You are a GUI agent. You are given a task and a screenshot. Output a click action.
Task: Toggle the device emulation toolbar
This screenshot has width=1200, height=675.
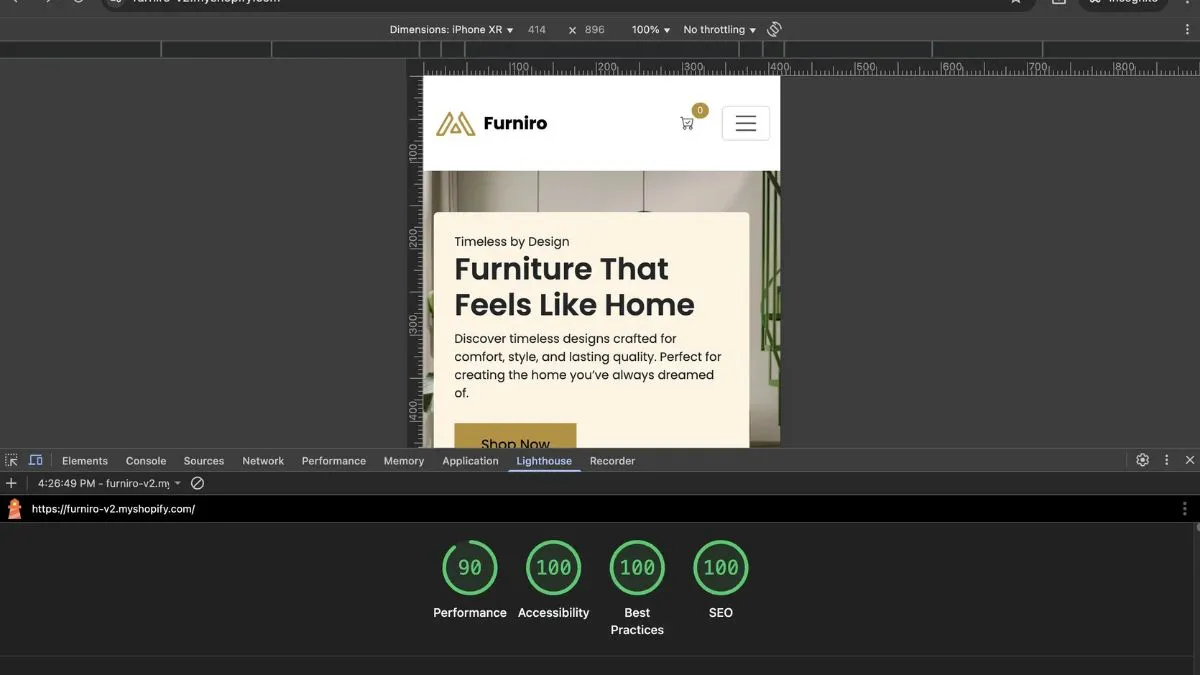pyautogui.click(x=36, y=459)
